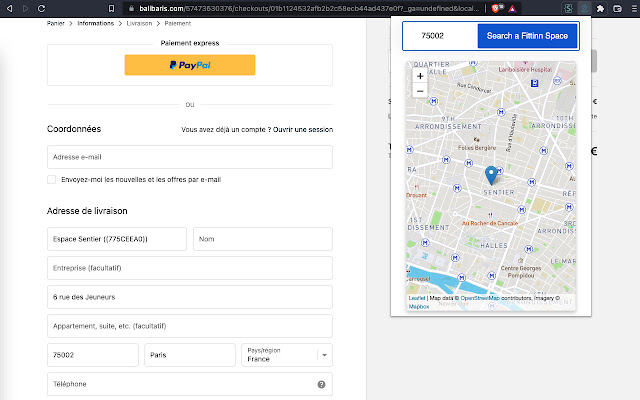
Task: Open the extensions puzzle piece menu
Action: [600, 8]
